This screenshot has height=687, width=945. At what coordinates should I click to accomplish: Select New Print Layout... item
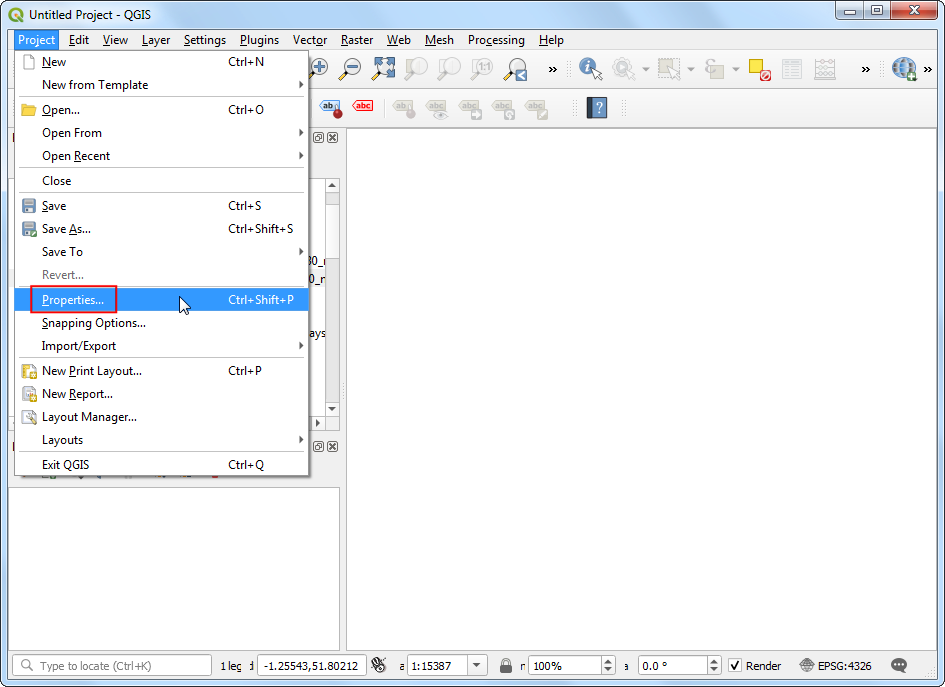pos(162,371)
